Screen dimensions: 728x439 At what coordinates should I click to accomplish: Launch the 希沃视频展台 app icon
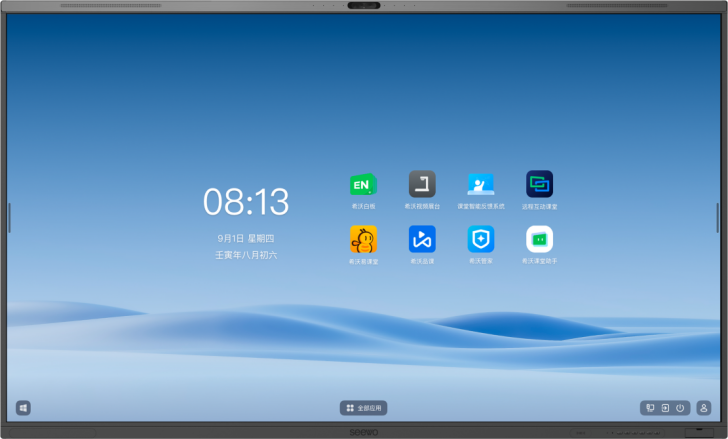422,184
